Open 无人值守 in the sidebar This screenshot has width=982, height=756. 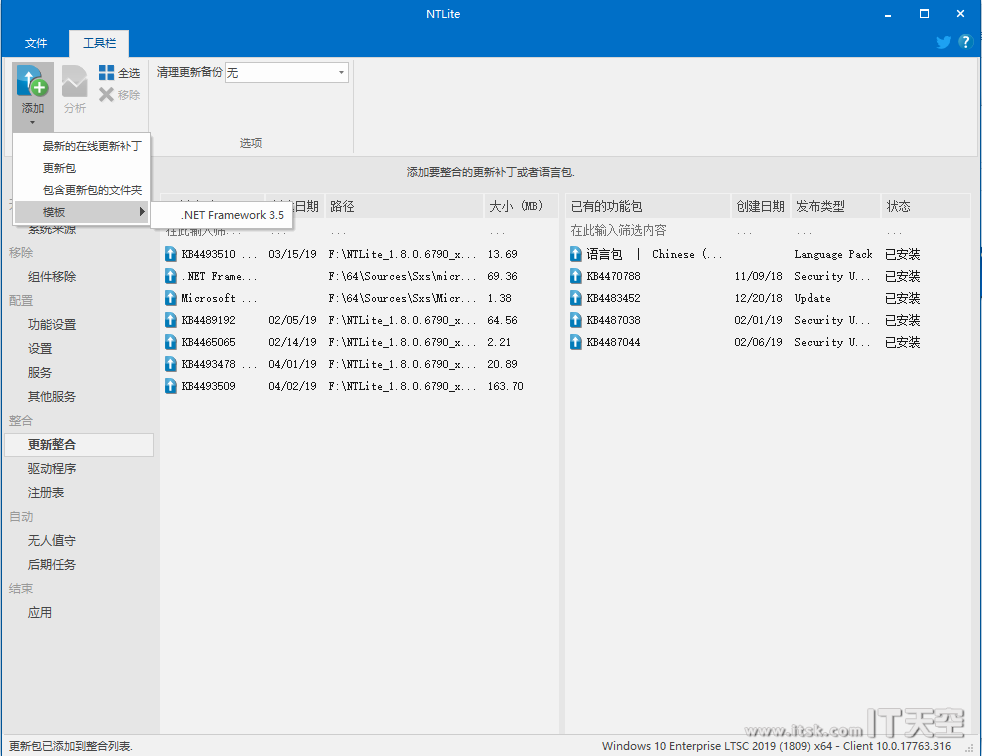click(52, 541)
